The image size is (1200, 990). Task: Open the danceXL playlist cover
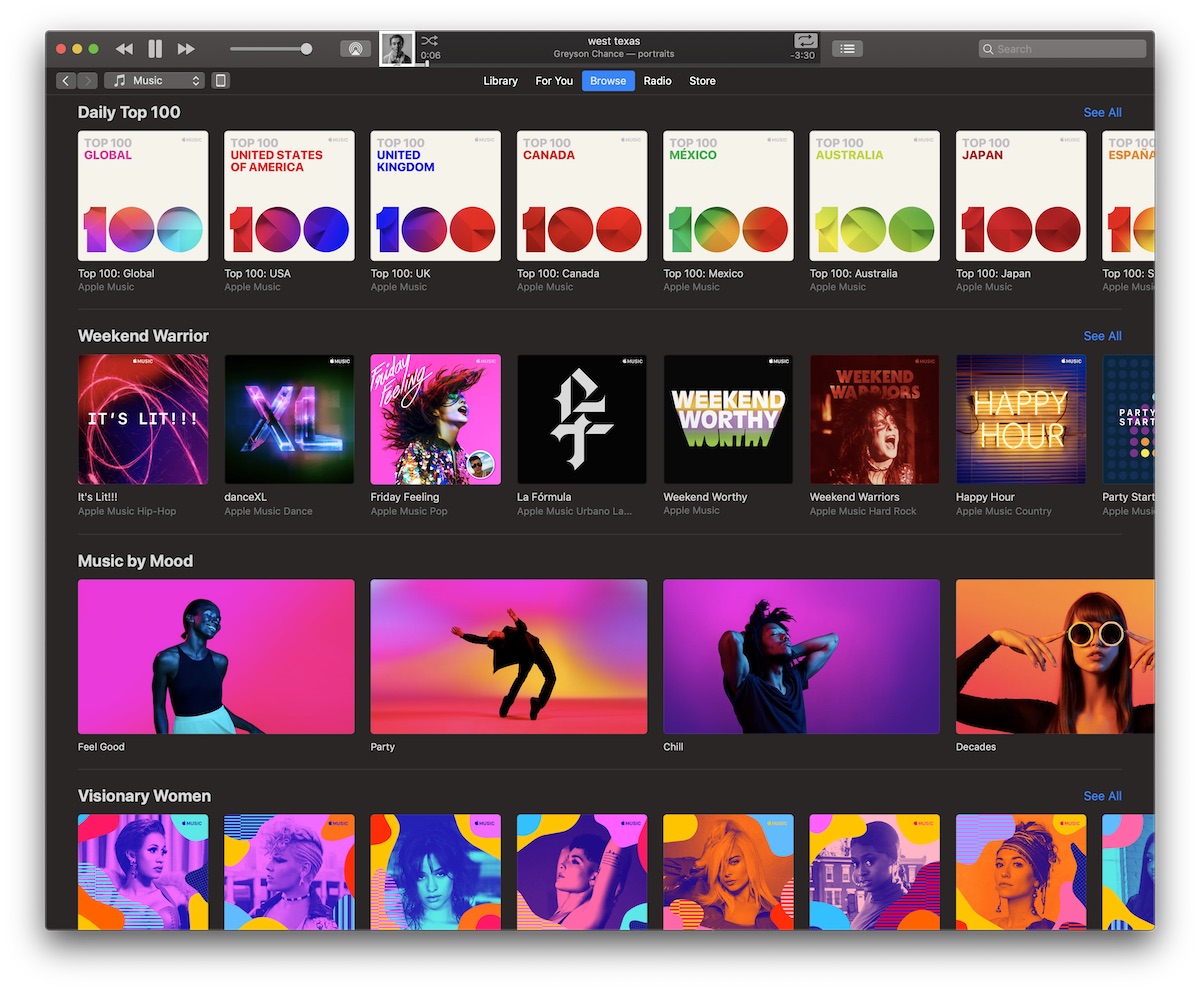coord(289,419)
